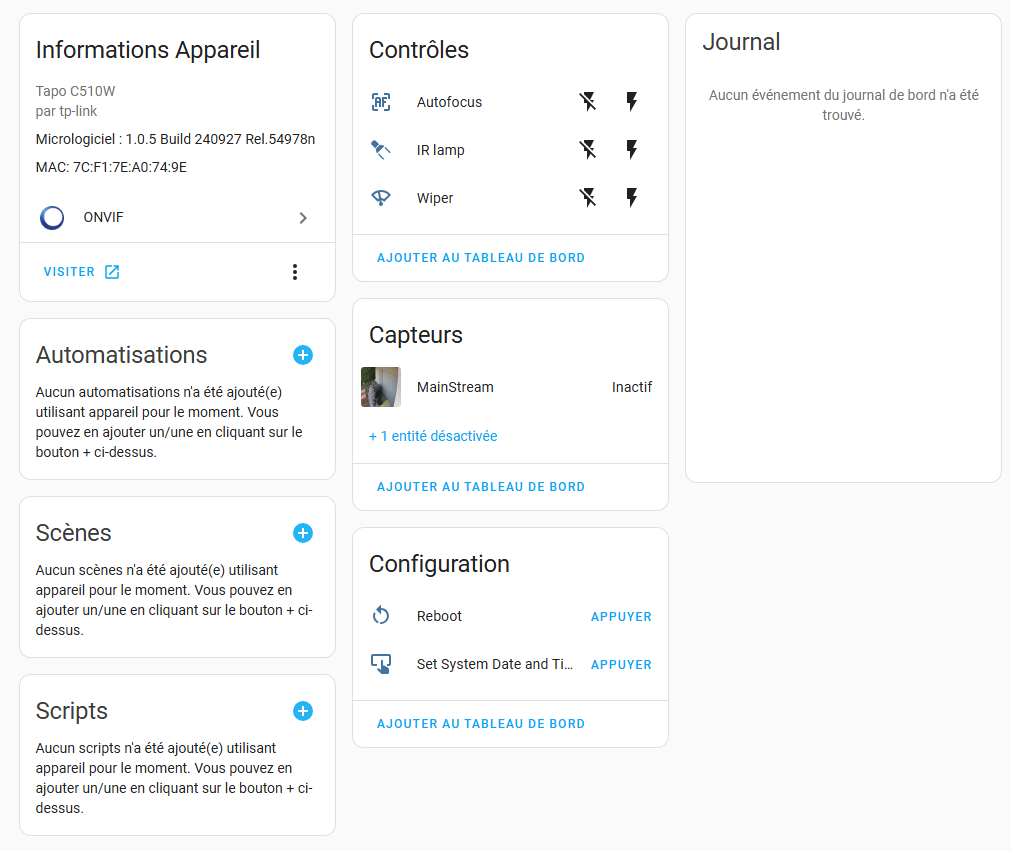Add a new script with plus icon
Viewport: 1011px width, 851px height.
click(303, 711)
